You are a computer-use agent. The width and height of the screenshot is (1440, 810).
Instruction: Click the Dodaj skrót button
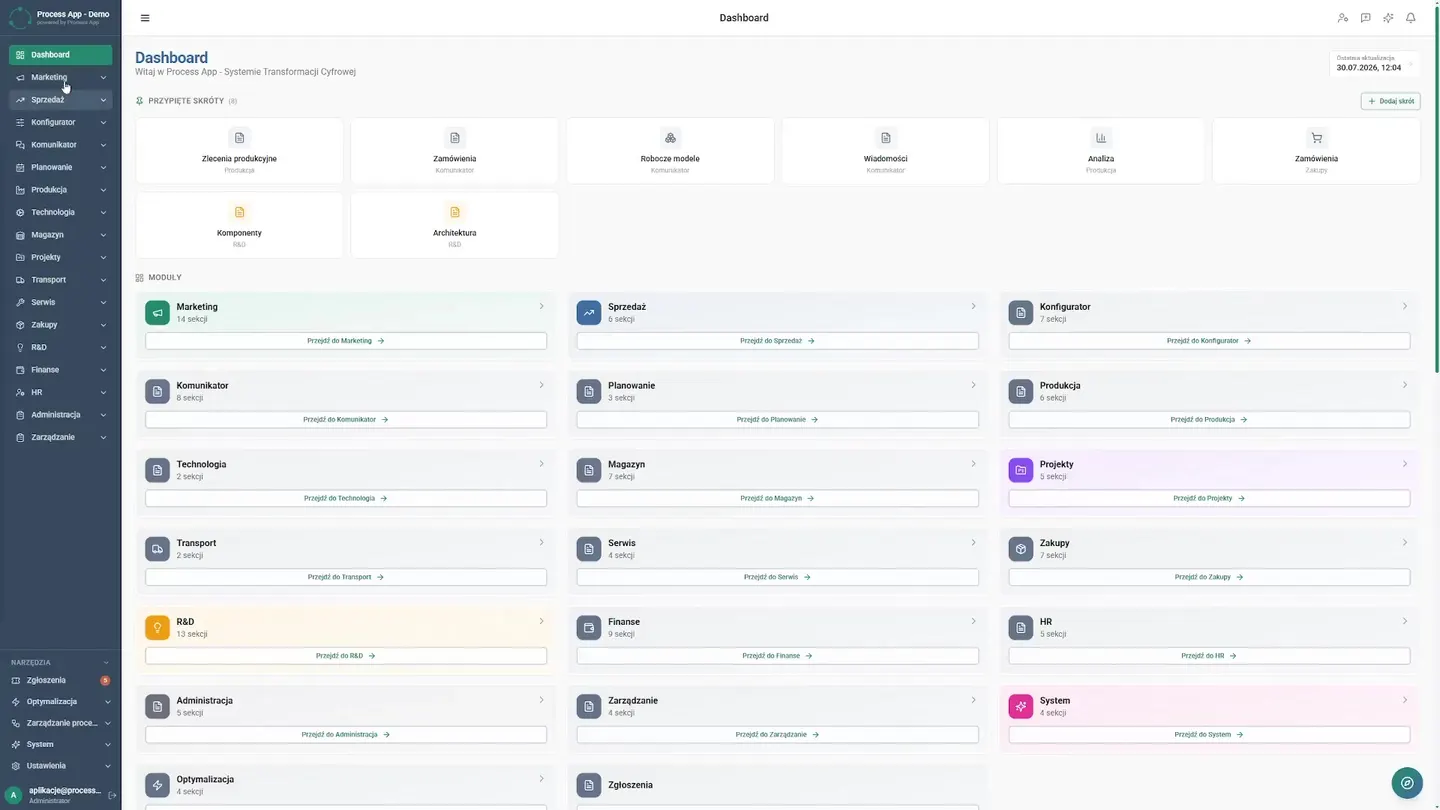coord(1391,101)
